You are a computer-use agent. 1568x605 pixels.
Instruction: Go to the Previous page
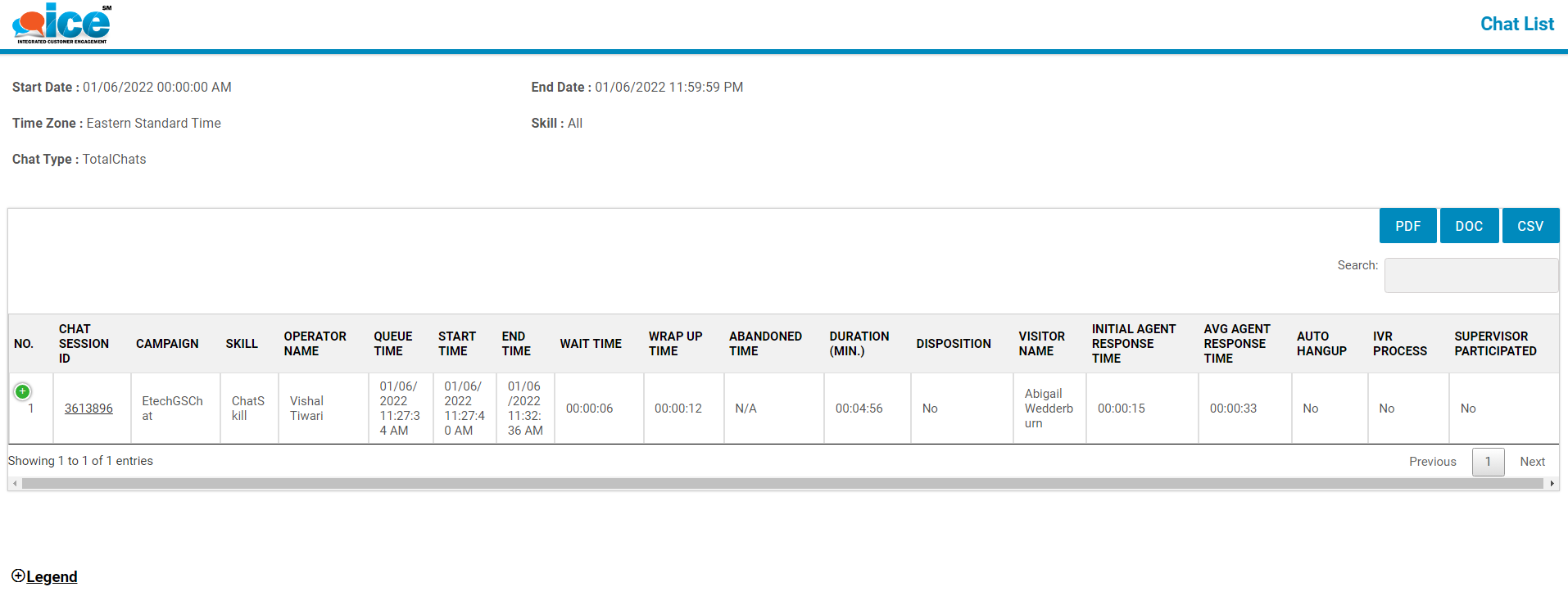tap(1432, 462)
